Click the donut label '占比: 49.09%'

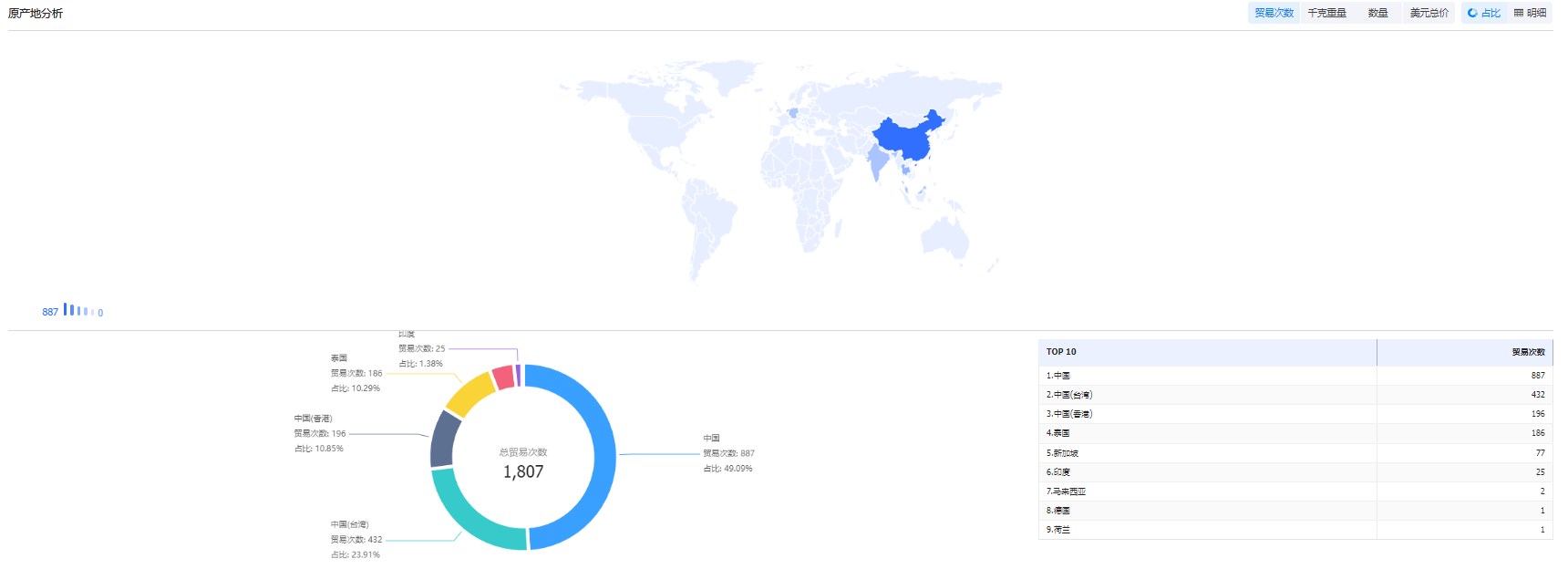click(727, 469)
